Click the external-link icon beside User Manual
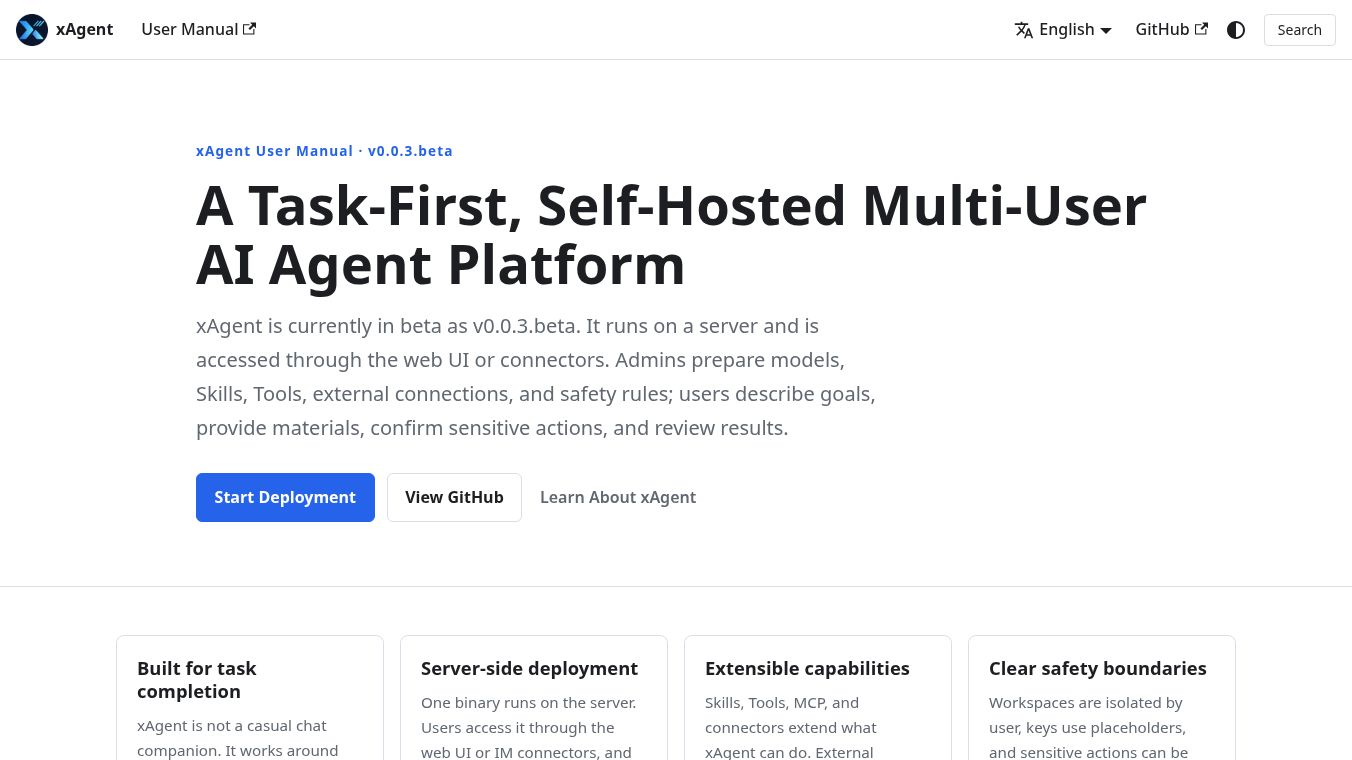1352x760 pixels. click(x=250, y=29)
